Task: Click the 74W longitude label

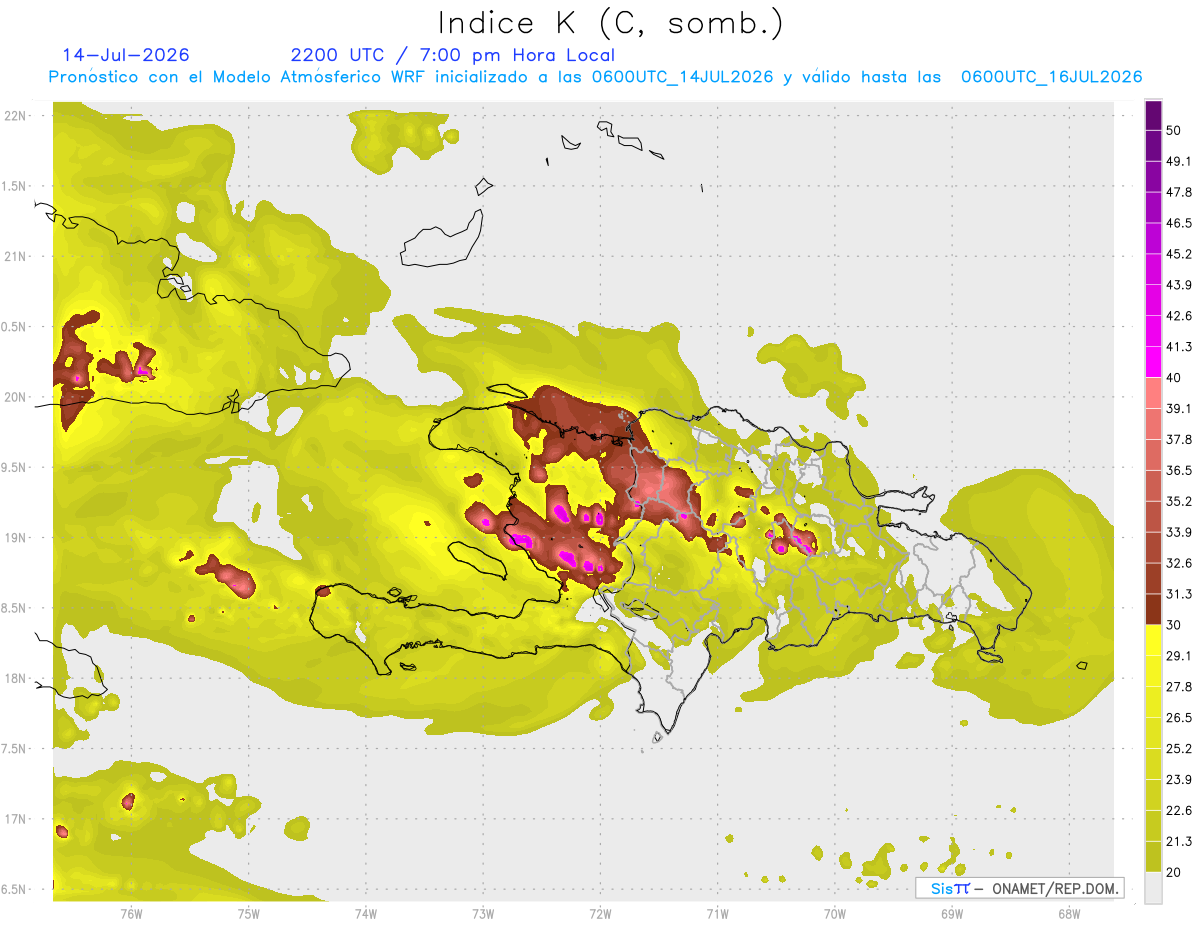Action: 366,913
